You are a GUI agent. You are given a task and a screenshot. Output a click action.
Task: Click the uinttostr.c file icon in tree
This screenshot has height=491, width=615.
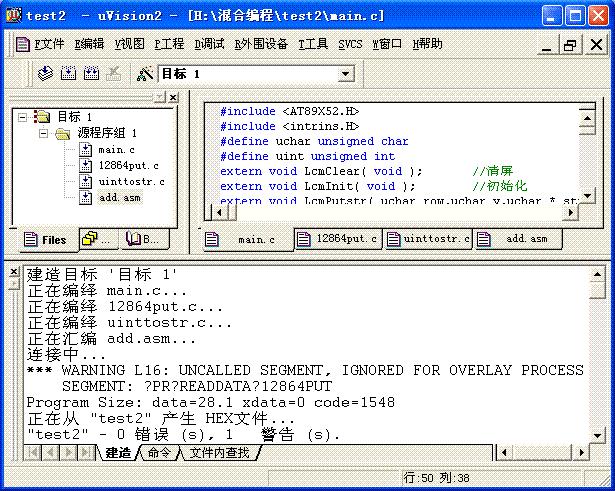tap(86, 182)
